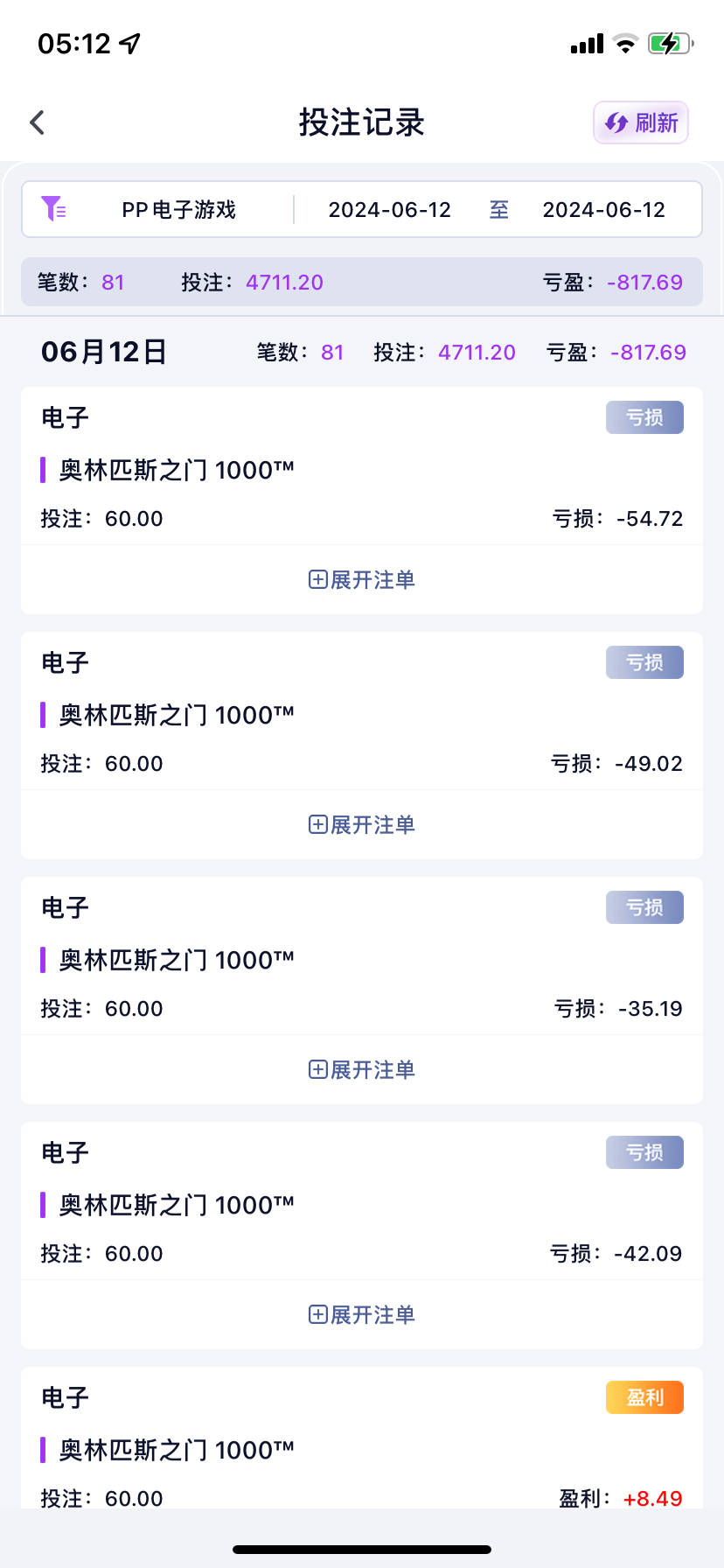
Task: Tap the 亏损 badge on the -42.09 record
Action: [644, 1152]
